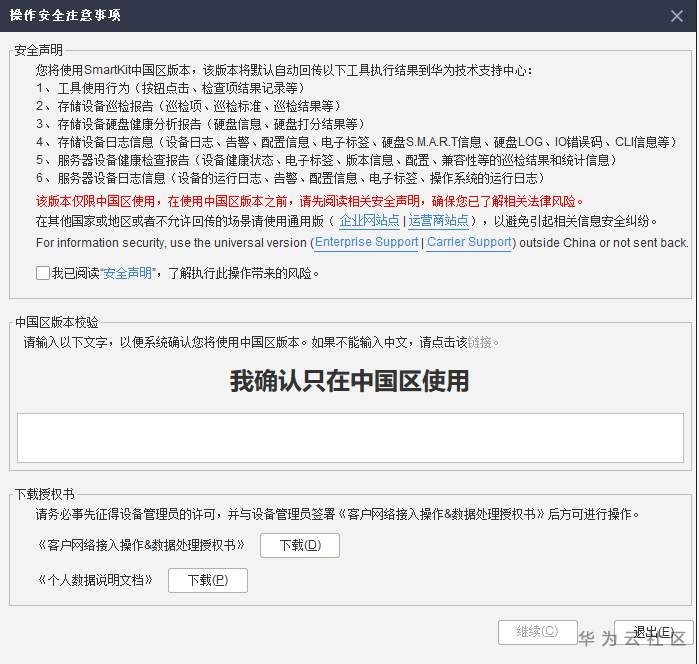This screenshot has height=664, width=699.
Task: Click the 操作安全注意事项 title bar text
Action: tap(65, 15)
